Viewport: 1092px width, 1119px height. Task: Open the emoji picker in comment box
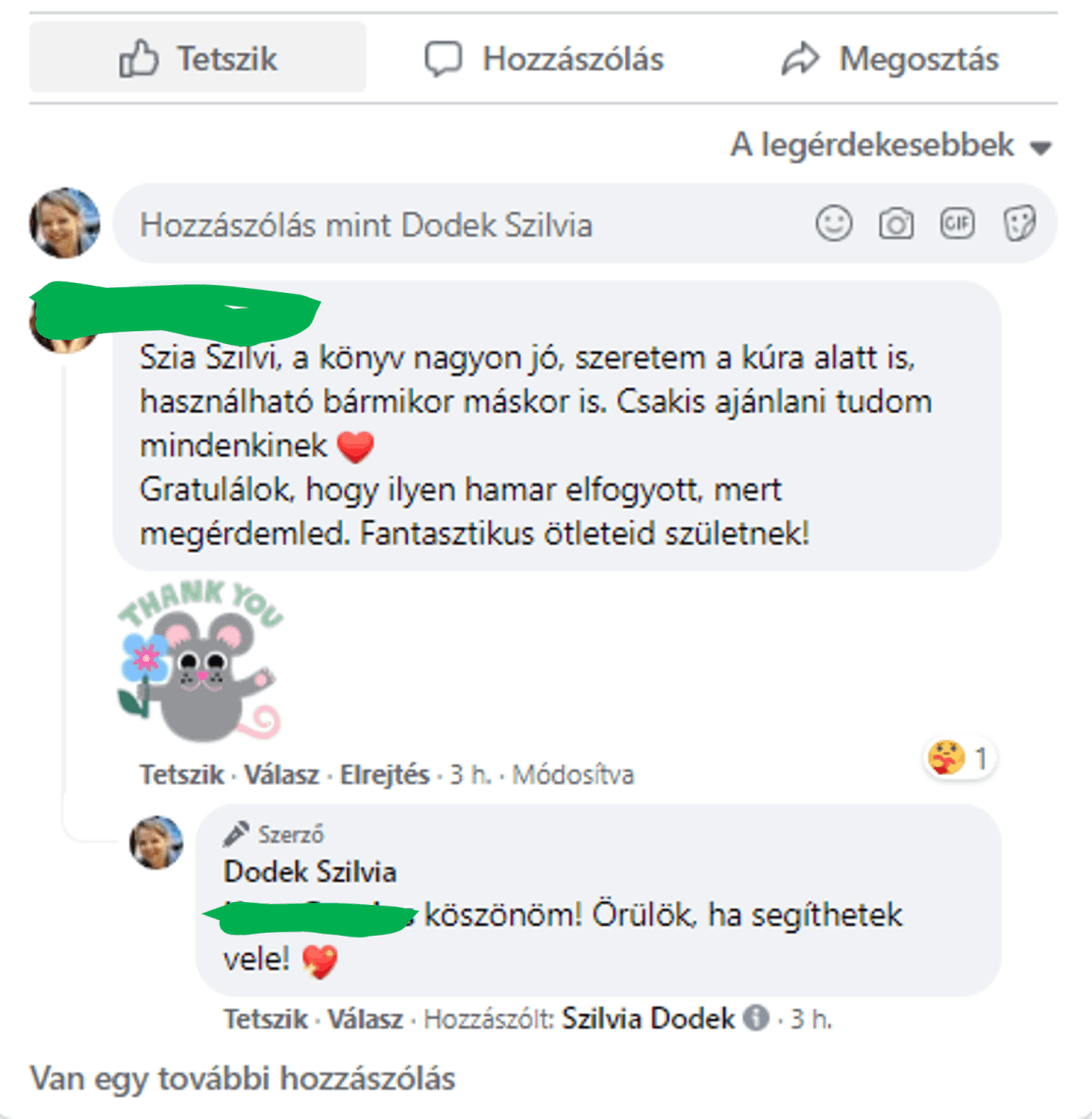(834, 224)
